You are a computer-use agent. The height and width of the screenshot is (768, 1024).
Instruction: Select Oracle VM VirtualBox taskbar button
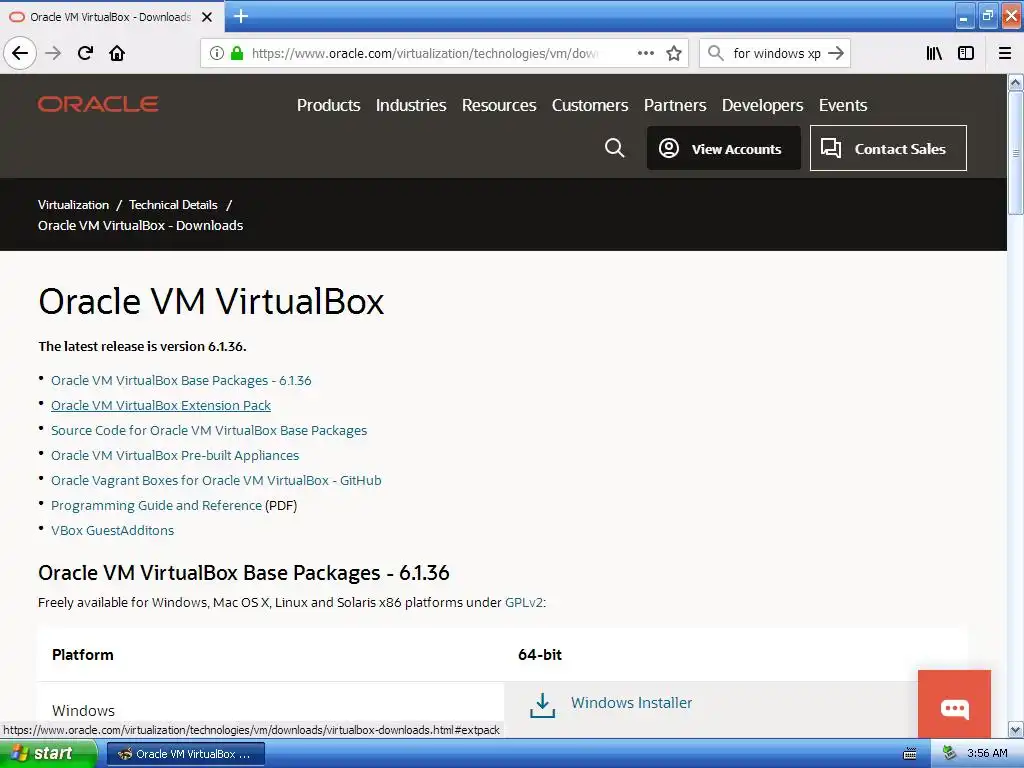186,754
